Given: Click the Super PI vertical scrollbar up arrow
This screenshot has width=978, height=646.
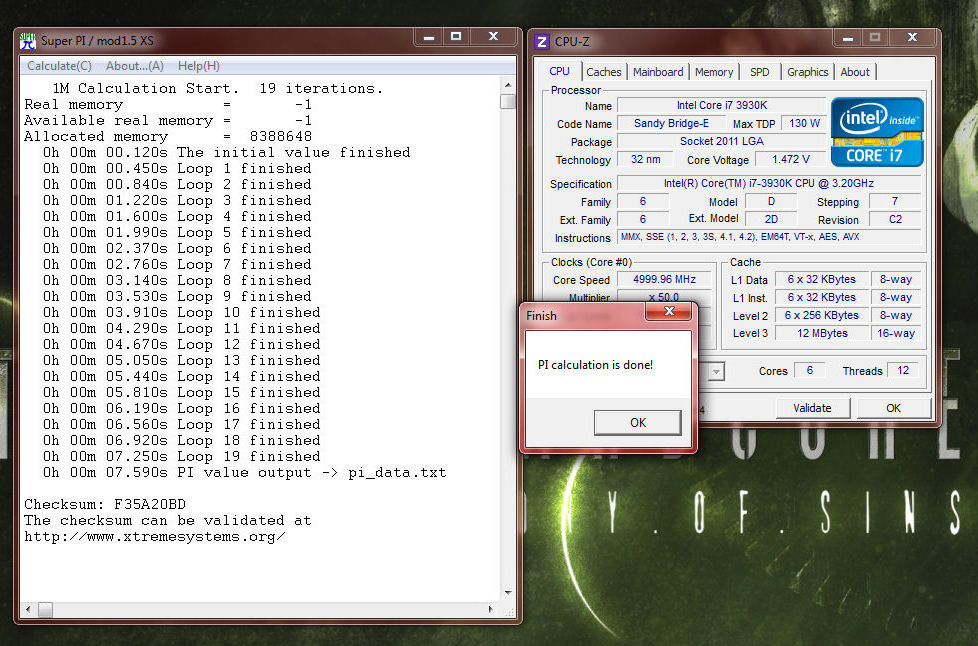Looking at the screenshot, I should [508, 85].
